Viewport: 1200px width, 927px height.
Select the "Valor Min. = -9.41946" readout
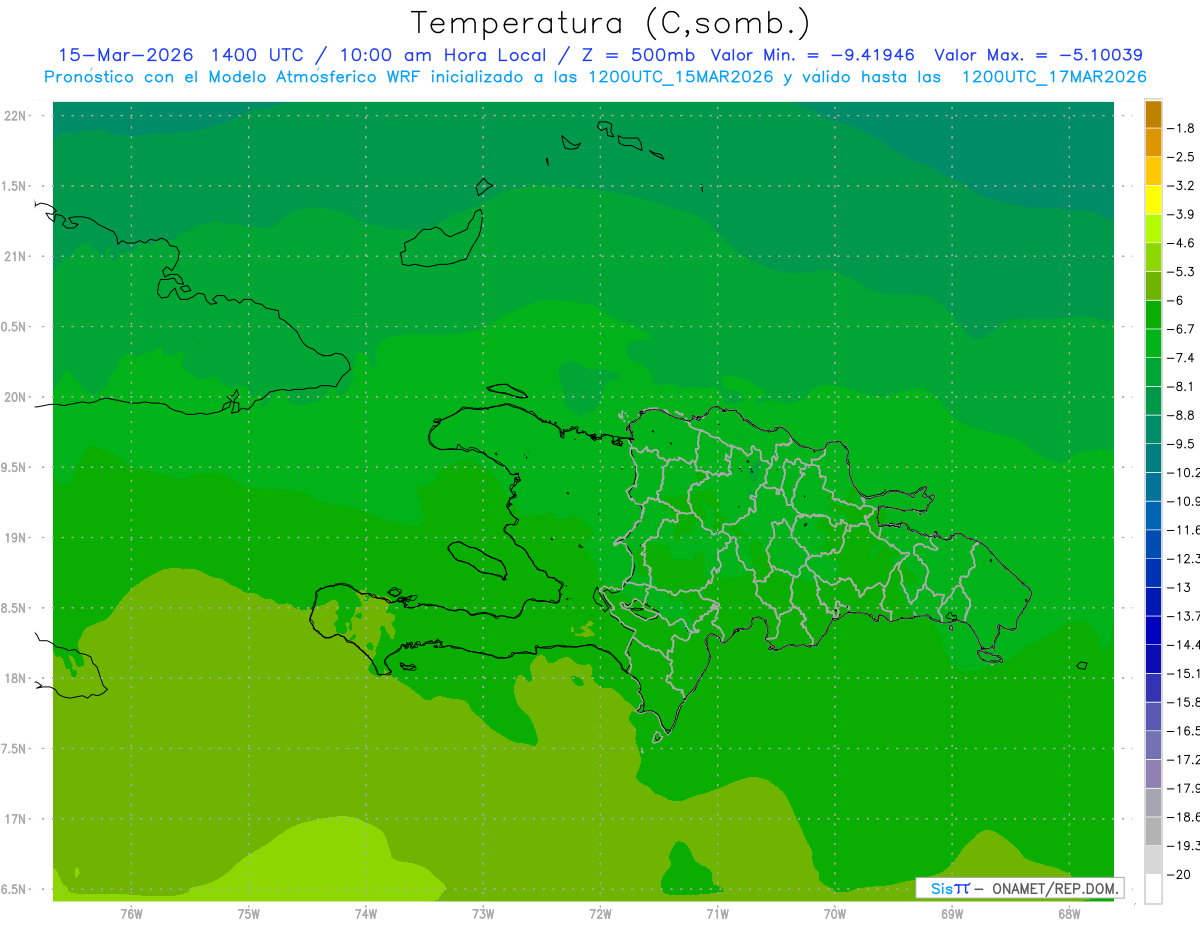click(813, 55)
